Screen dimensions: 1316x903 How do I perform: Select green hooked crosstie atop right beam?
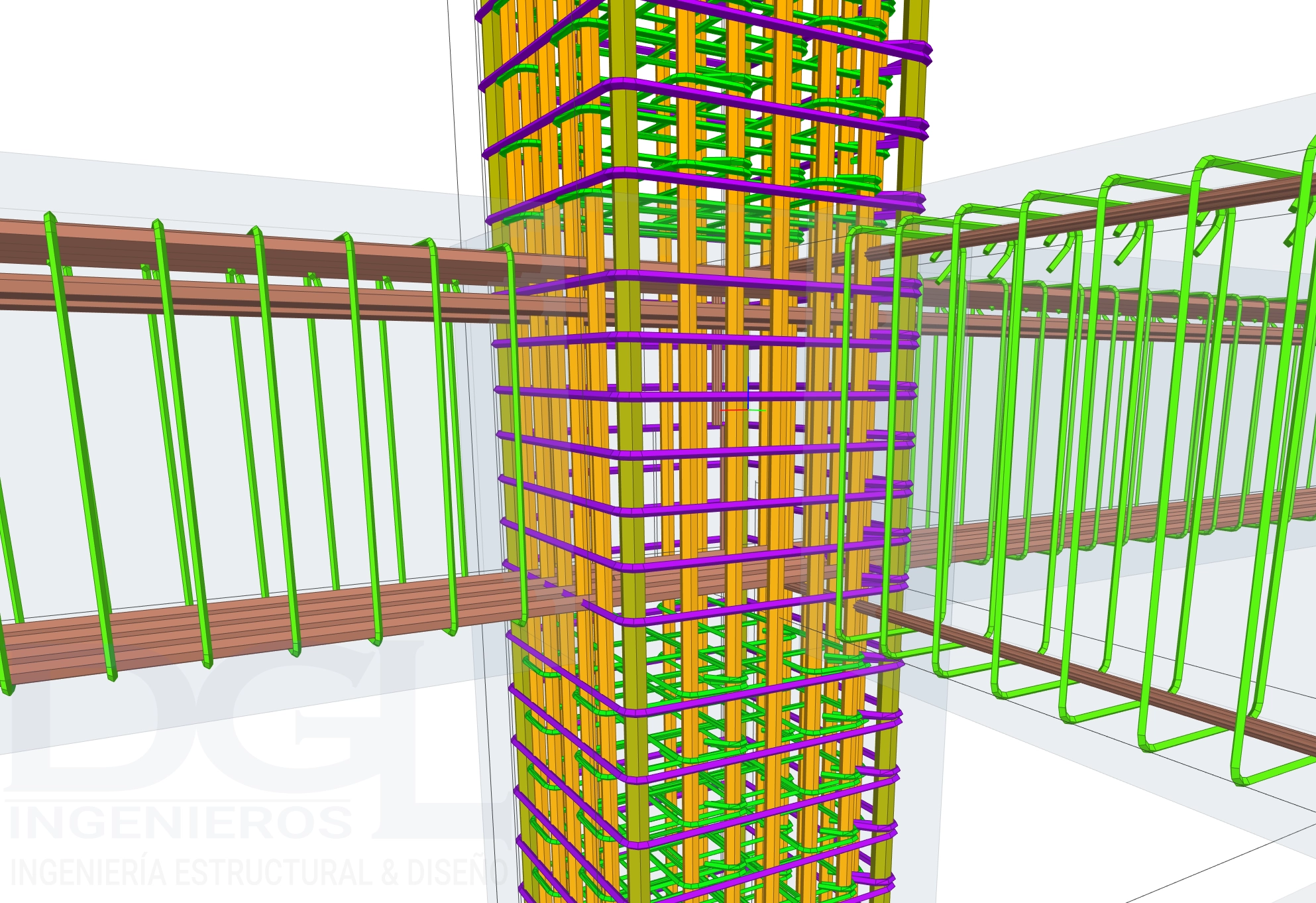(1207, 237)
